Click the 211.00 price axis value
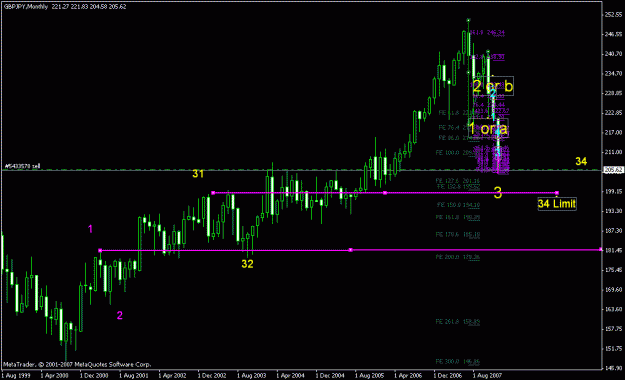 [614, 152]
